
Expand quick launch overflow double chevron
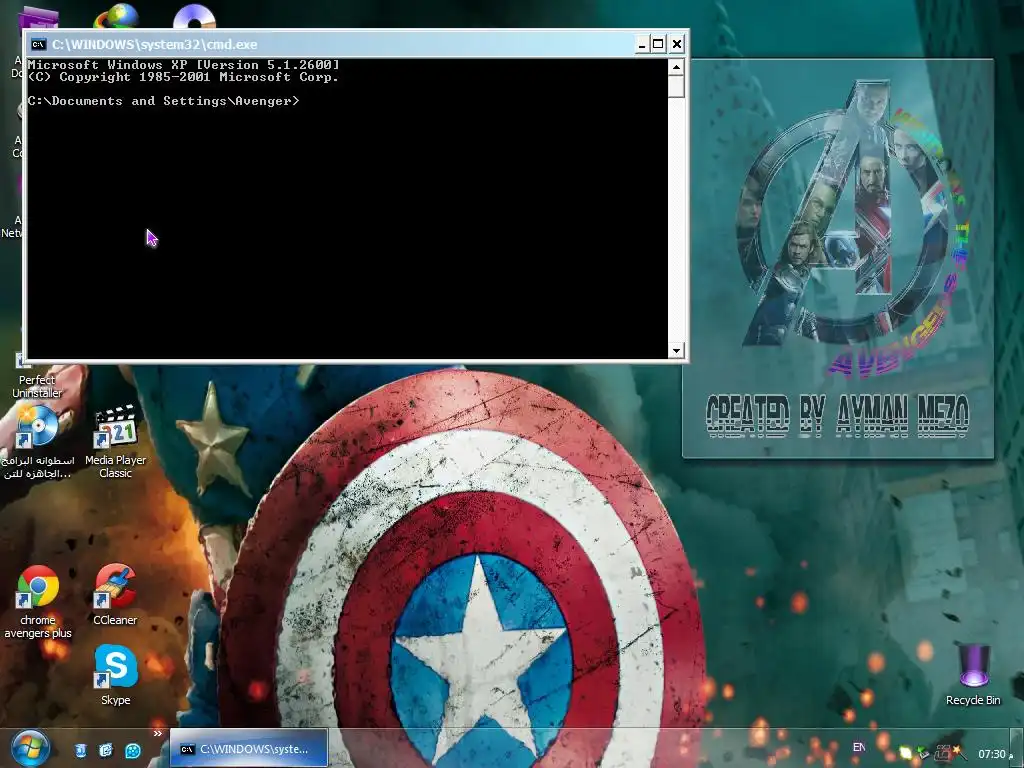pyautogui.click(x=157, y=733)
